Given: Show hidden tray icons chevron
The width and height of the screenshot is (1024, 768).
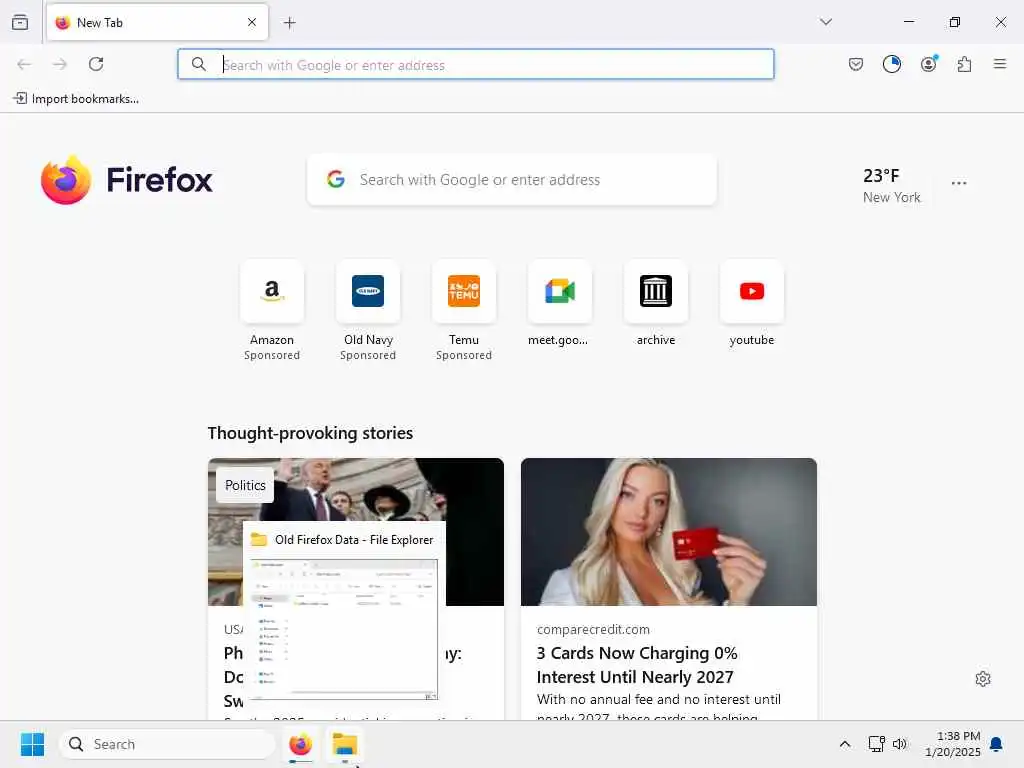Looking at the screenshot, I should (844, 744).
